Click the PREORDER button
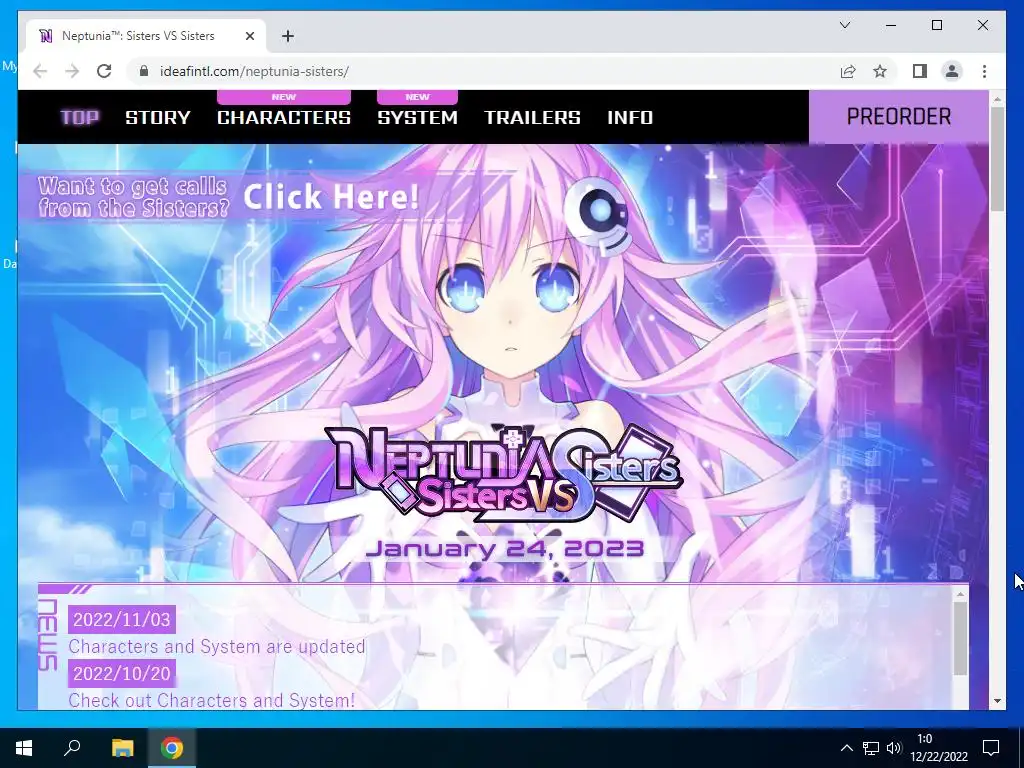Image resolution: width=1024 pixels, height=768 pixels. click(899, 117)
